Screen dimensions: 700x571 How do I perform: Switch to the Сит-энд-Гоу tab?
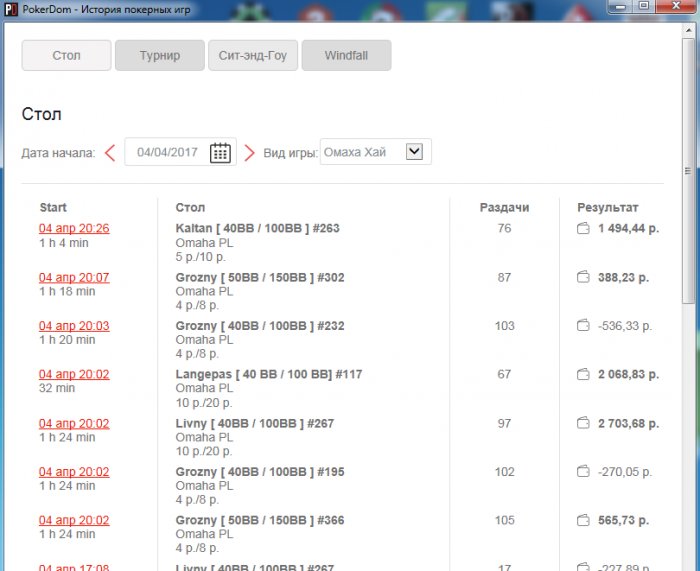point(253,55)
